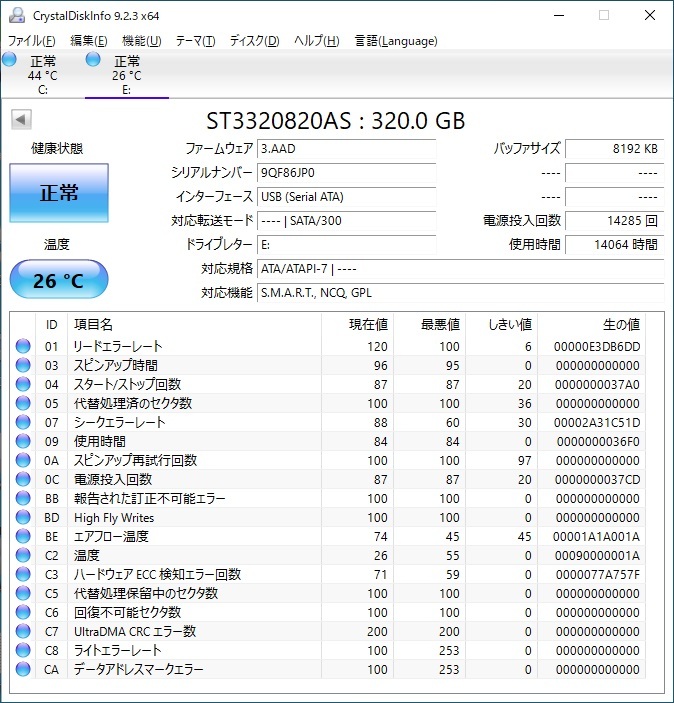
Task: Click the previous disk arrow button
Action: coord(21,119)
